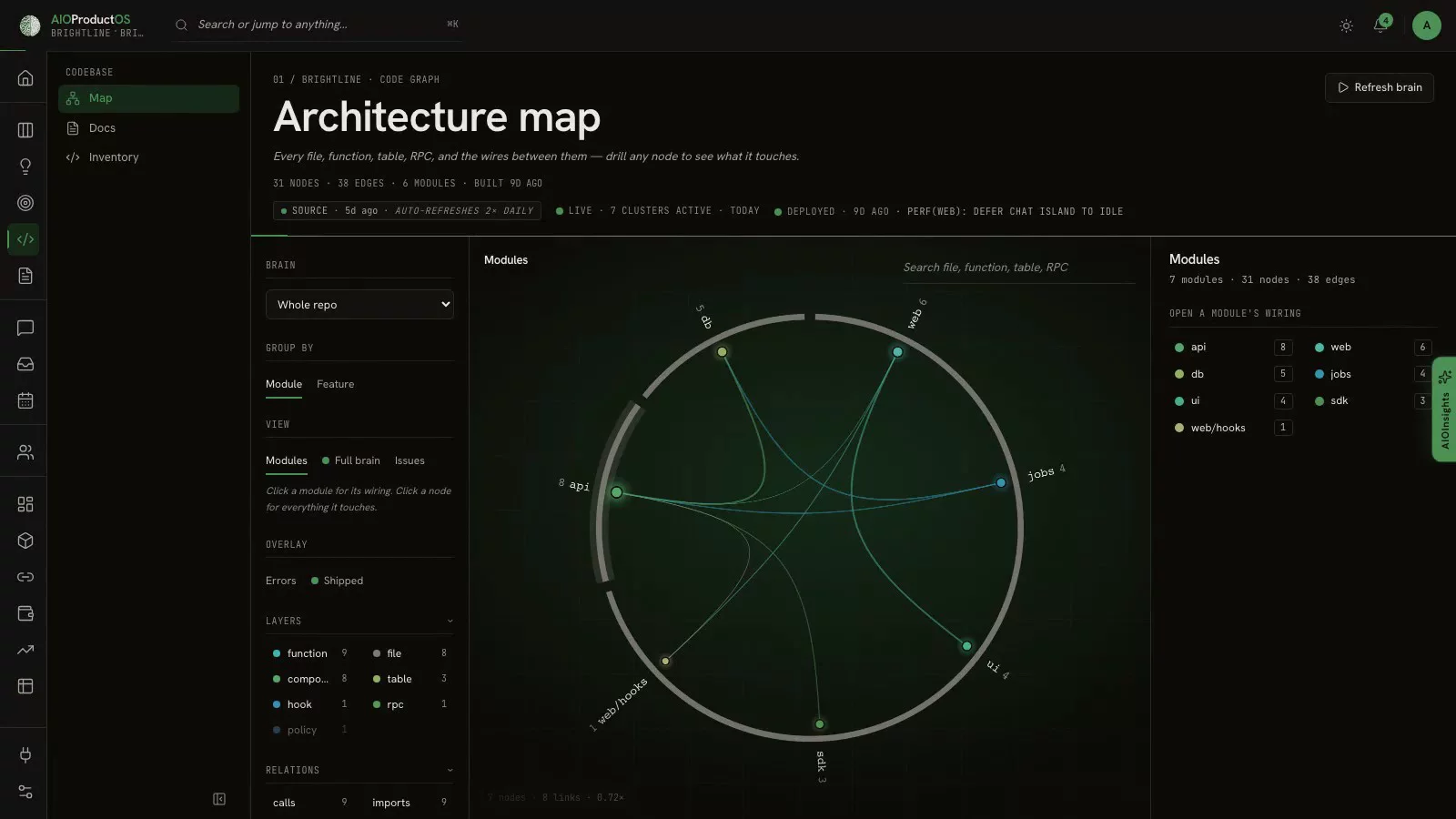1456x819 pixels.
Task: Open the db module's wiring
Action: [x=1233, y=374]
